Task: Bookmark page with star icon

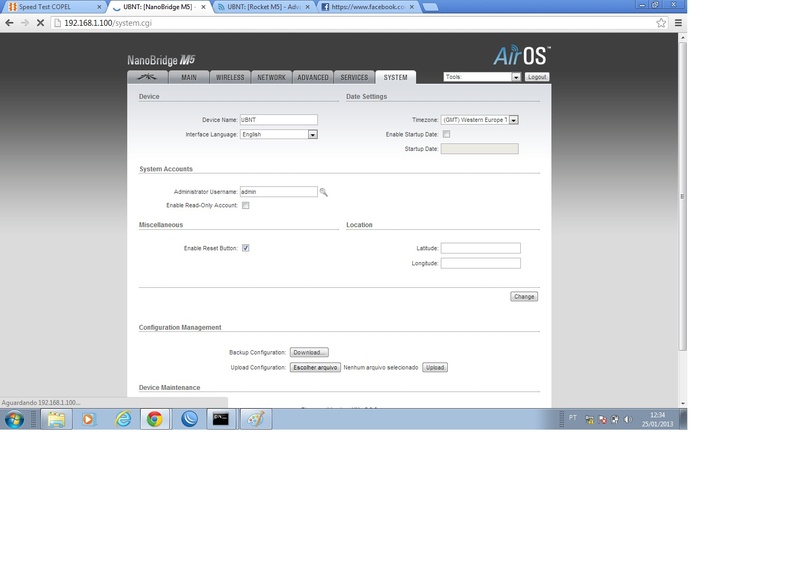Action: tap(661, 23)
